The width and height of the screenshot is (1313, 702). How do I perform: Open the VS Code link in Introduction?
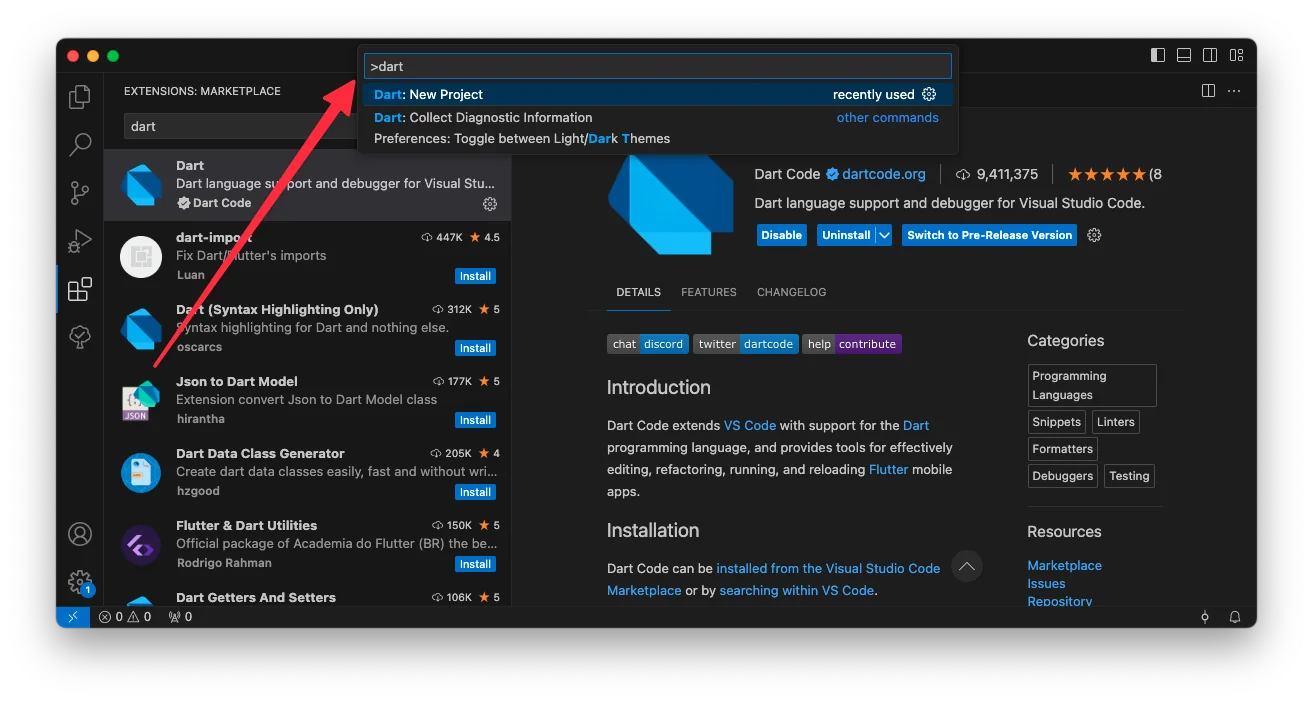(x=750, y=425)
